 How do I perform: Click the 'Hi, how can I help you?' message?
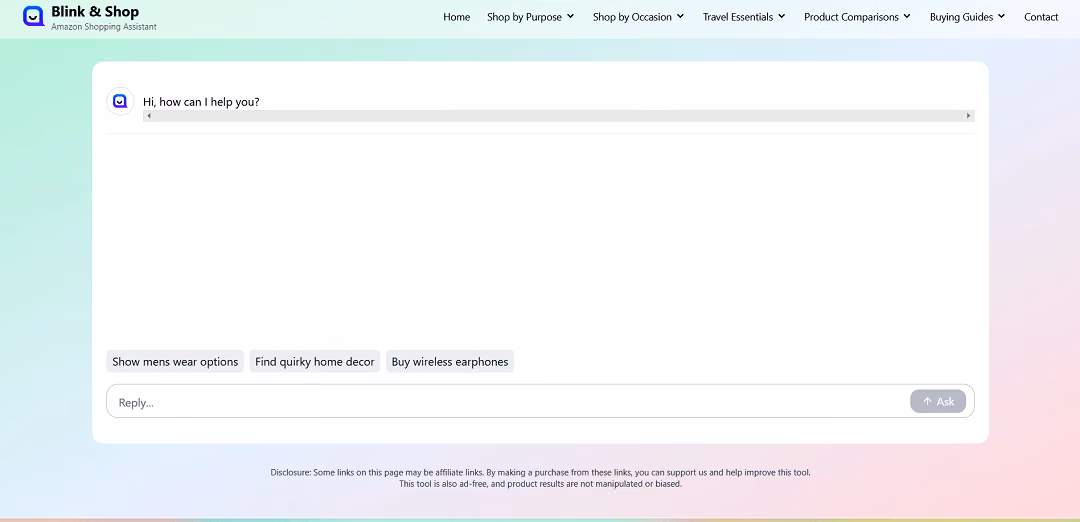pyautogui.click(x=201, y=102)
